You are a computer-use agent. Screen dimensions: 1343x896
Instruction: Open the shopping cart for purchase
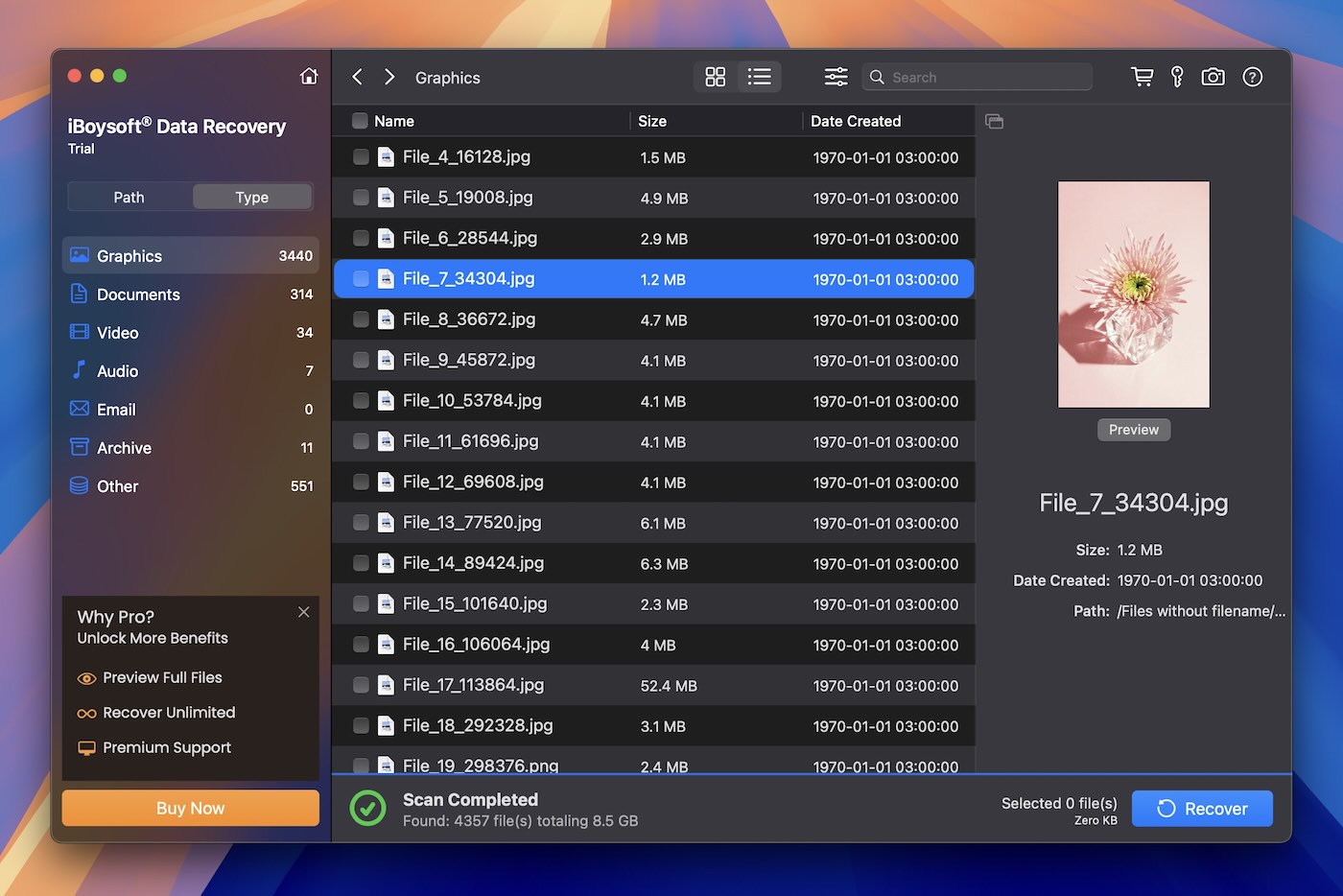[x=1142, y=77]
